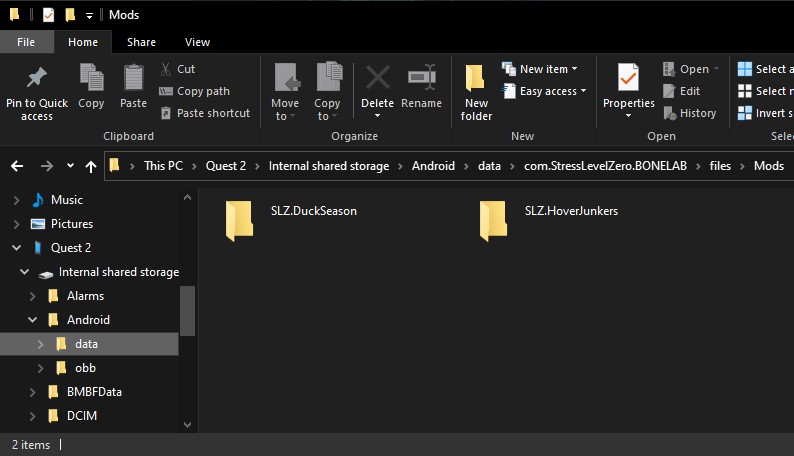794x456 pixels.
Task: Open the New item dropdown
Action: point(543,69)
